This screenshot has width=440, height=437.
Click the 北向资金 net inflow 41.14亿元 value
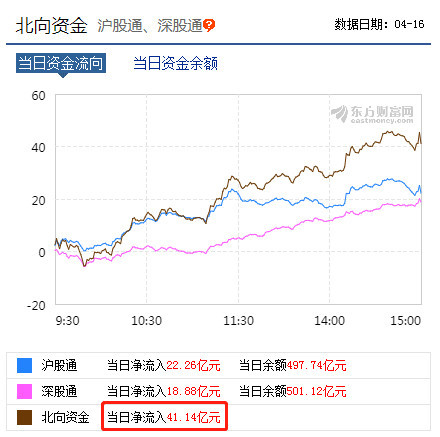point(193,417)
